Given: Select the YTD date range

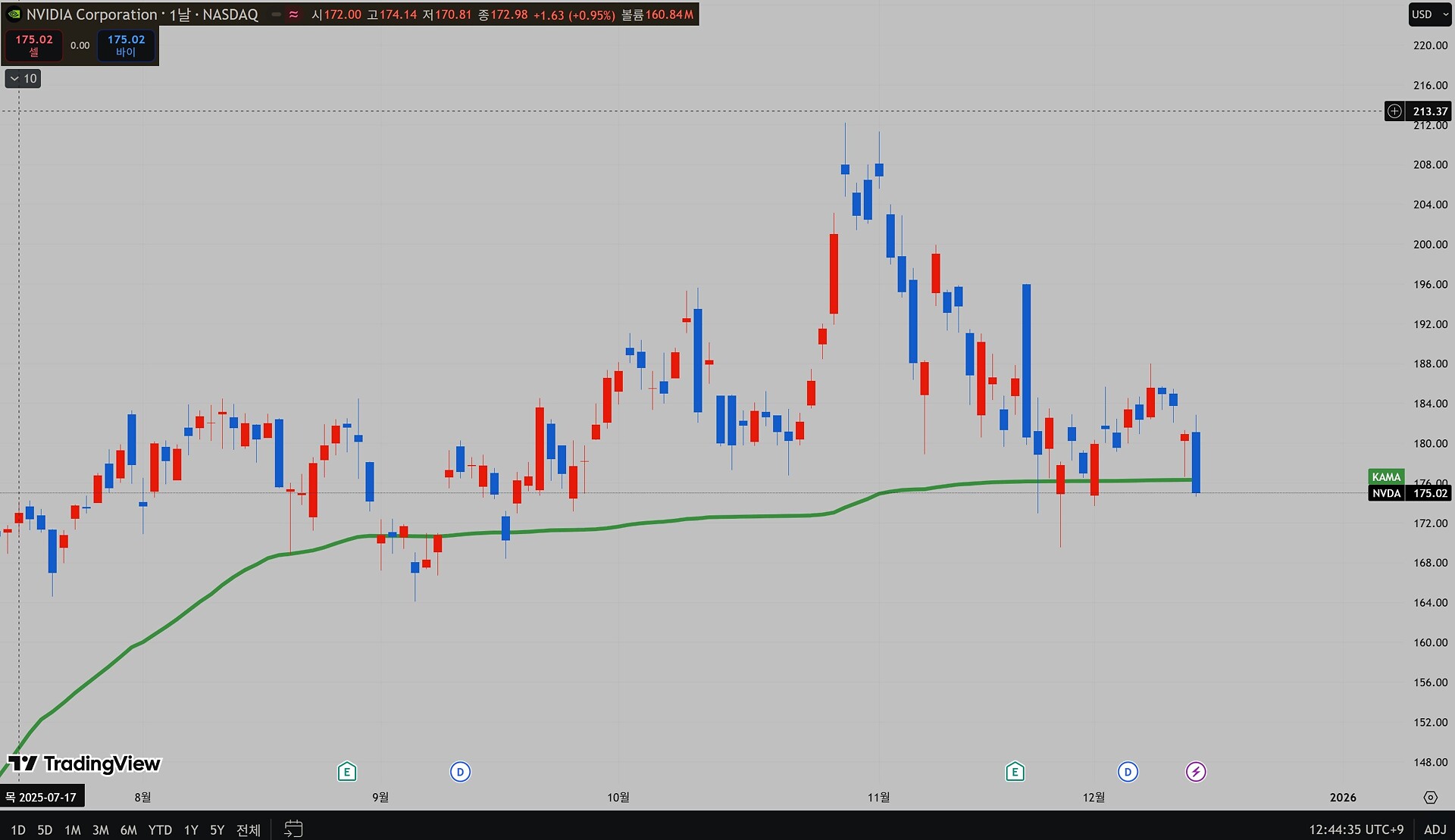Looking at the screenshot, I should click(x=160, y=830).
